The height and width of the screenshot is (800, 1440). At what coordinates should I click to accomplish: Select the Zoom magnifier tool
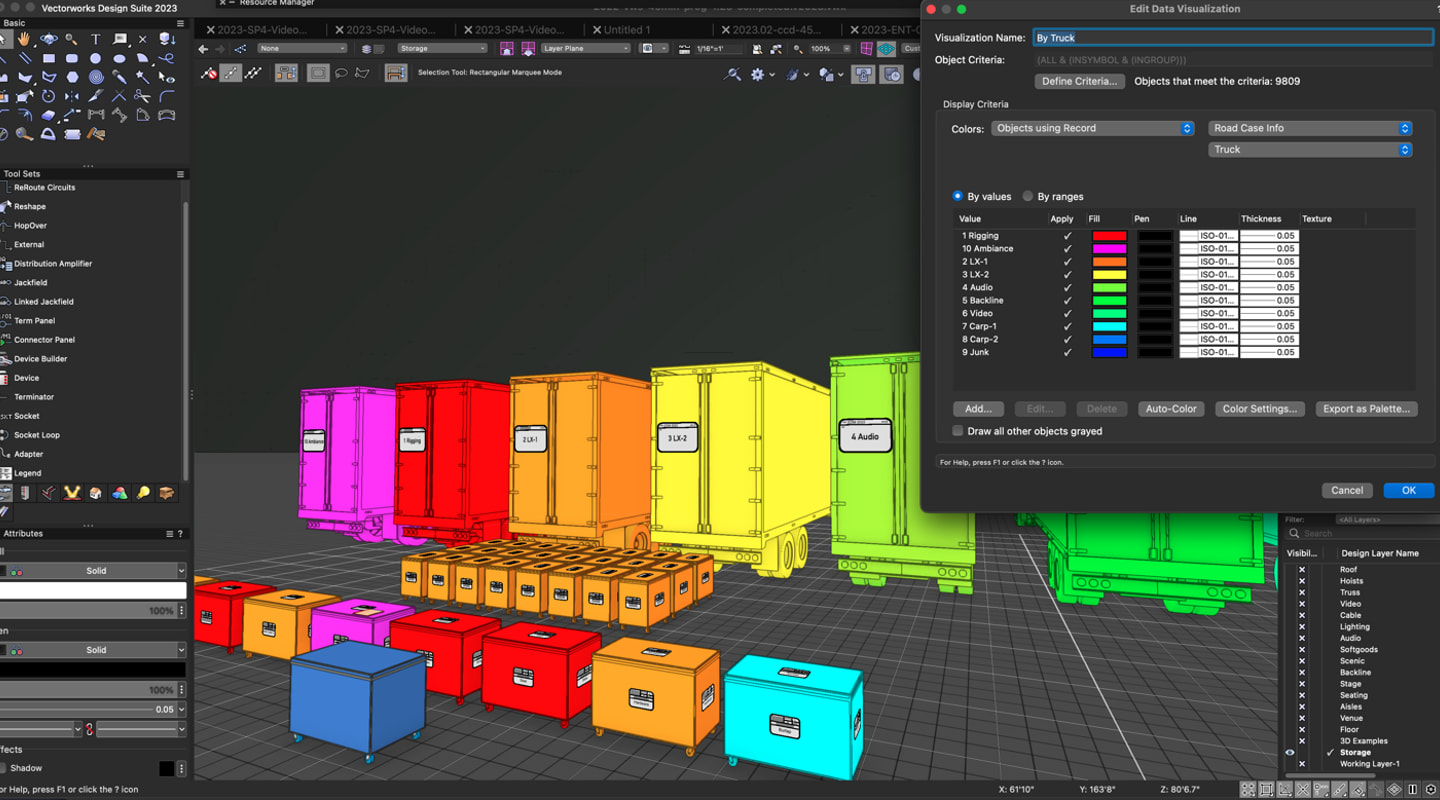72,39
